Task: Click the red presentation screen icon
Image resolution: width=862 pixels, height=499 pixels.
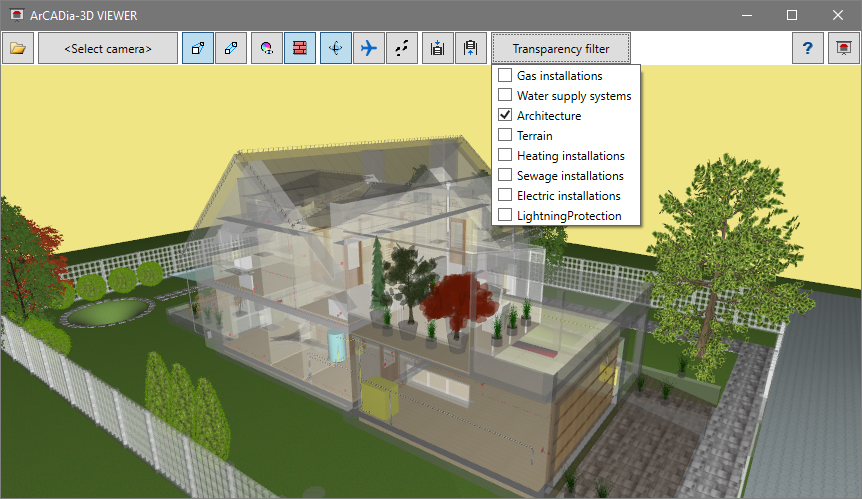Action: click(844, 48)
